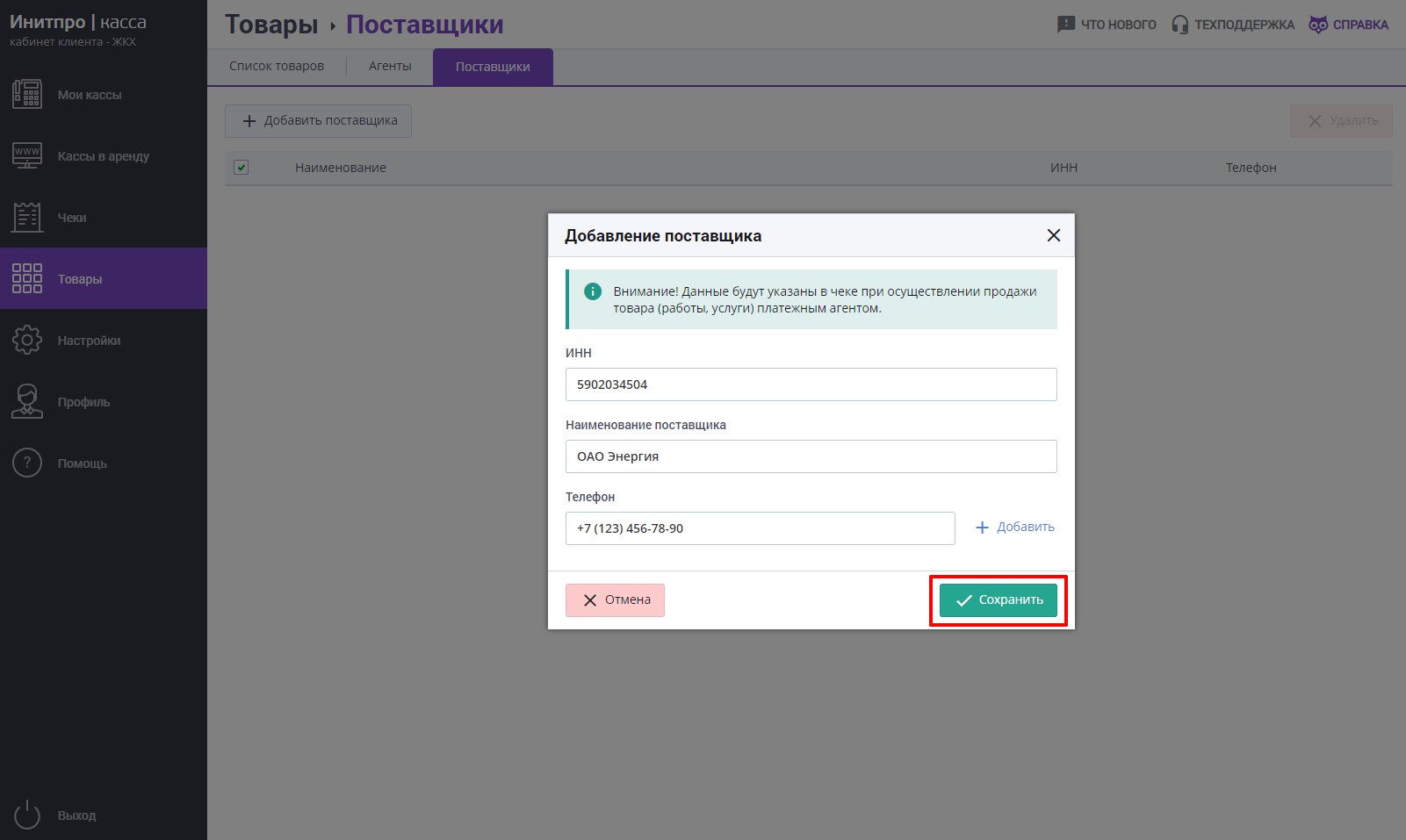Image resolution: width=1406 pixels, height=840 pixels.
Task: Open the Настройки gear icon
Action: [27, 340]
